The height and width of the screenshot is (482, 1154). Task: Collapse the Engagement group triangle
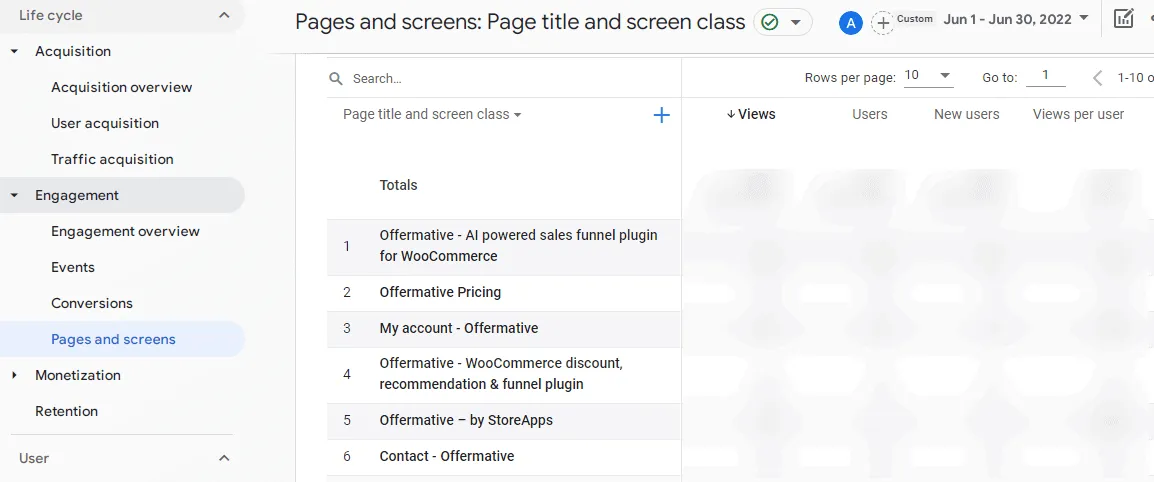pos(14,196)
